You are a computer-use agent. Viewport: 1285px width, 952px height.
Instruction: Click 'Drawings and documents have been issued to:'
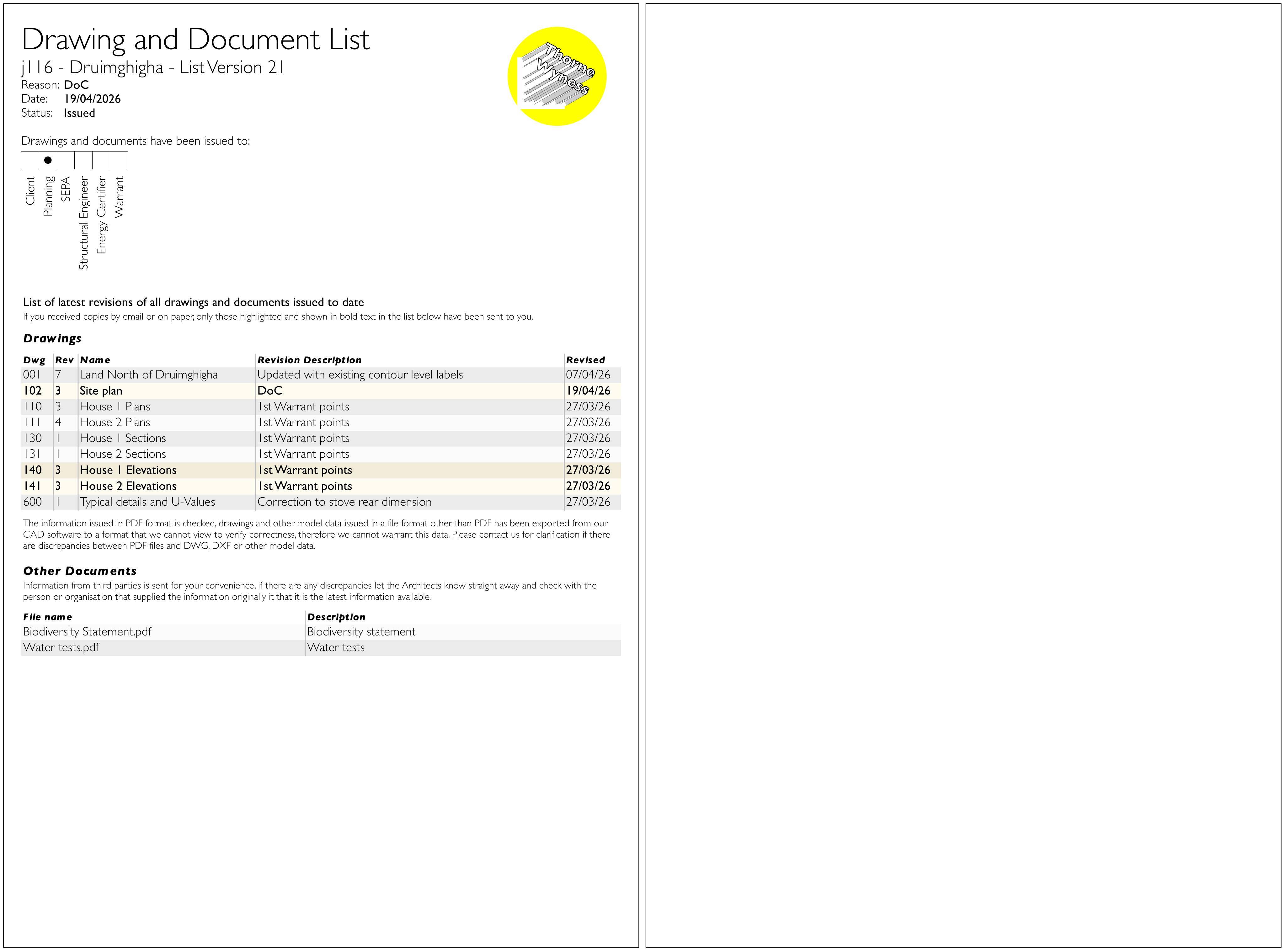point(136,141)
